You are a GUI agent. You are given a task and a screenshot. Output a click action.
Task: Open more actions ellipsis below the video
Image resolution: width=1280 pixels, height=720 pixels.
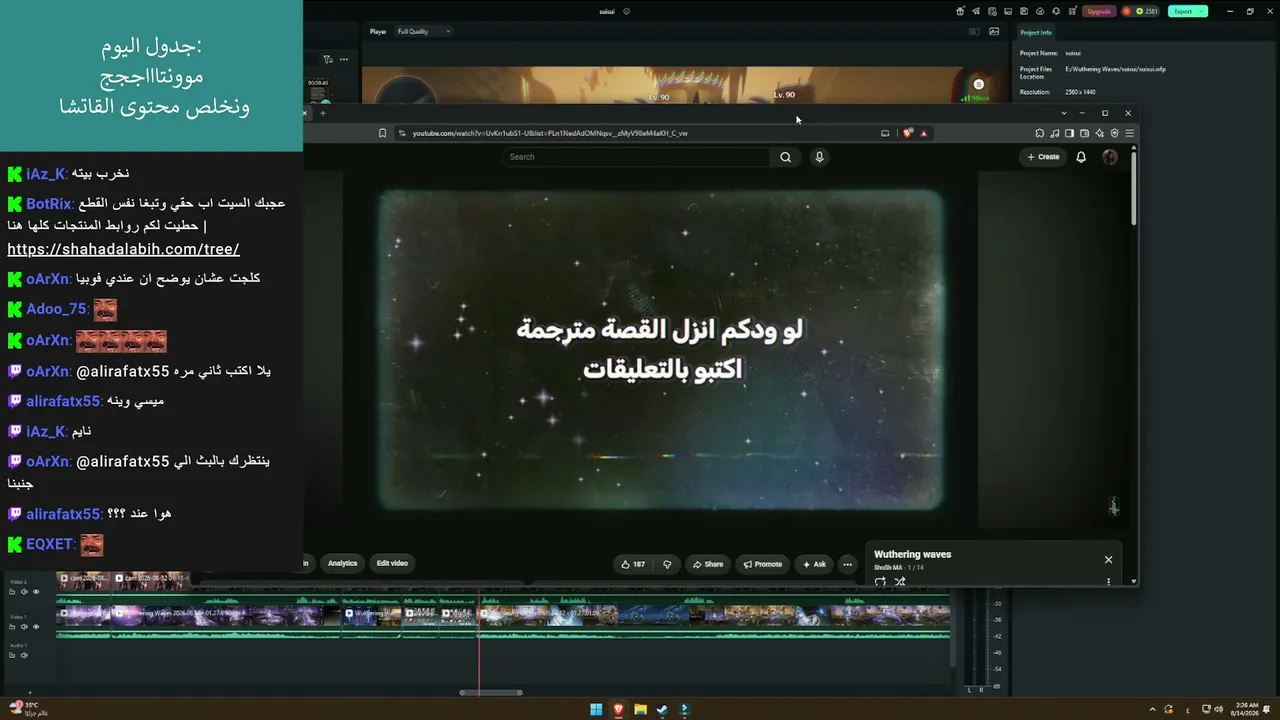coord(847,564)
